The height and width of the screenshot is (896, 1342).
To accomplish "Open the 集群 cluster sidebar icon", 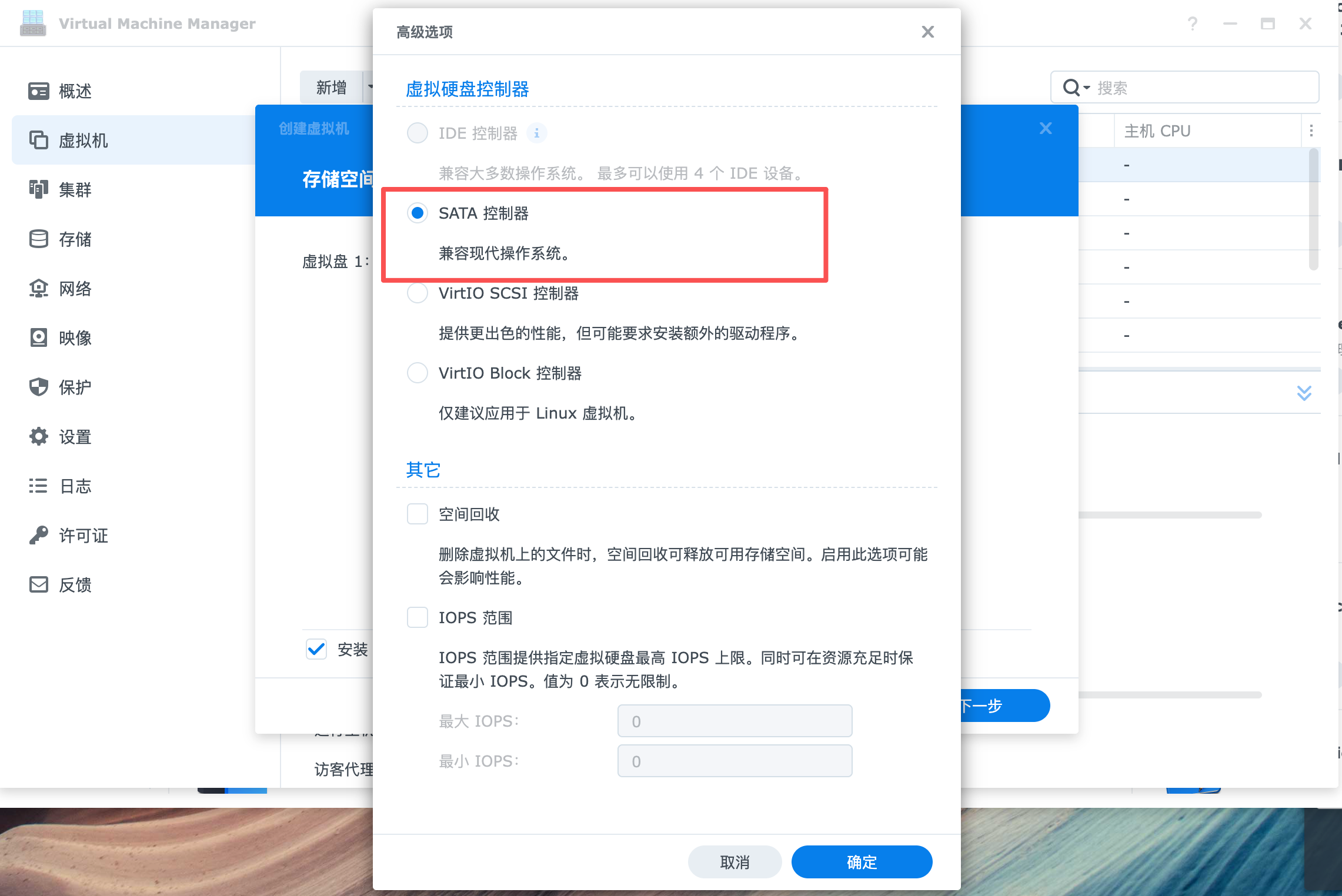I will (39, 189).
